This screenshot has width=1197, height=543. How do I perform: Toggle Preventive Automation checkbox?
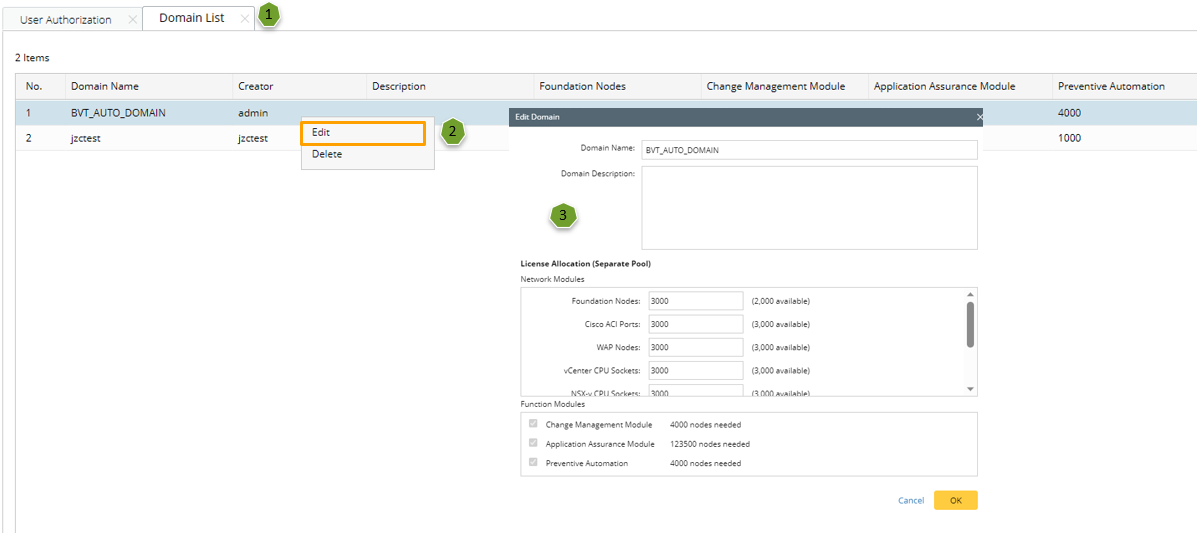(533, 463)
